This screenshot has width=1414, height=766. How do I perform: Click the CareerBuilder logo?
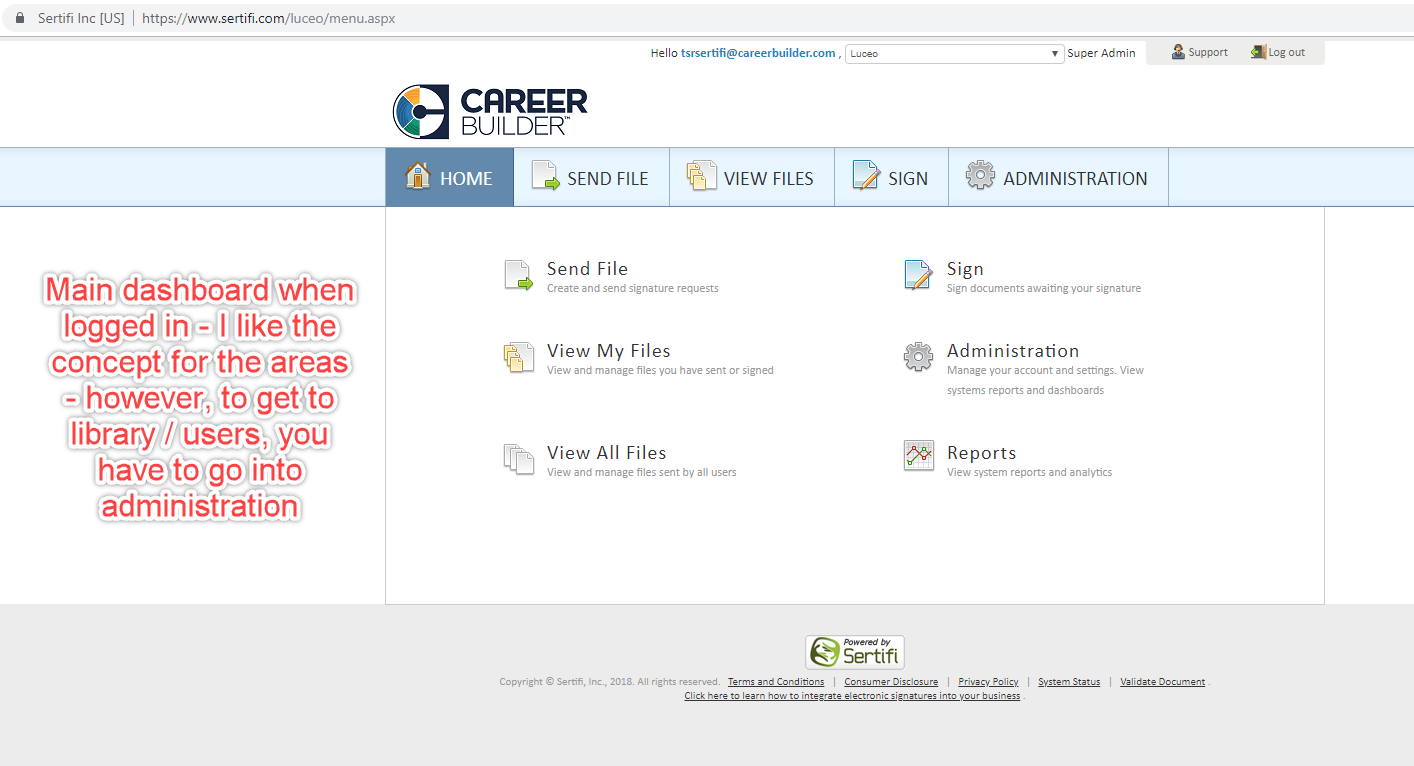tap(490, 111)
